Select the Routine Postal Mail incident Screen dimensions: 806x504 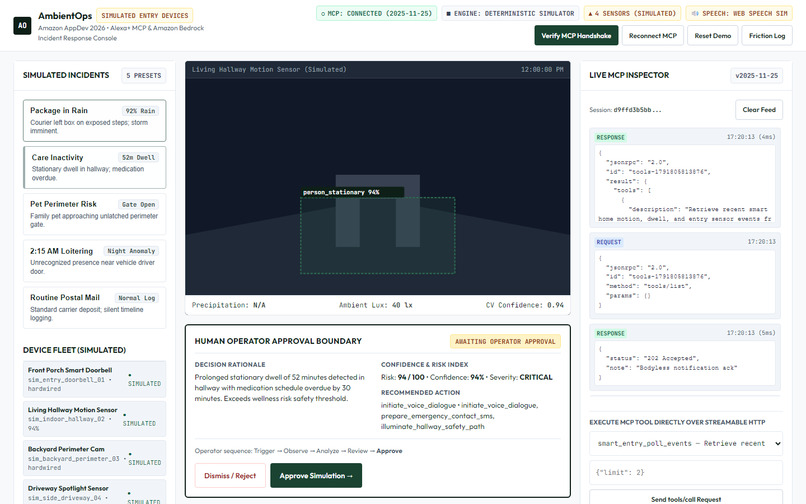[95, 308]
